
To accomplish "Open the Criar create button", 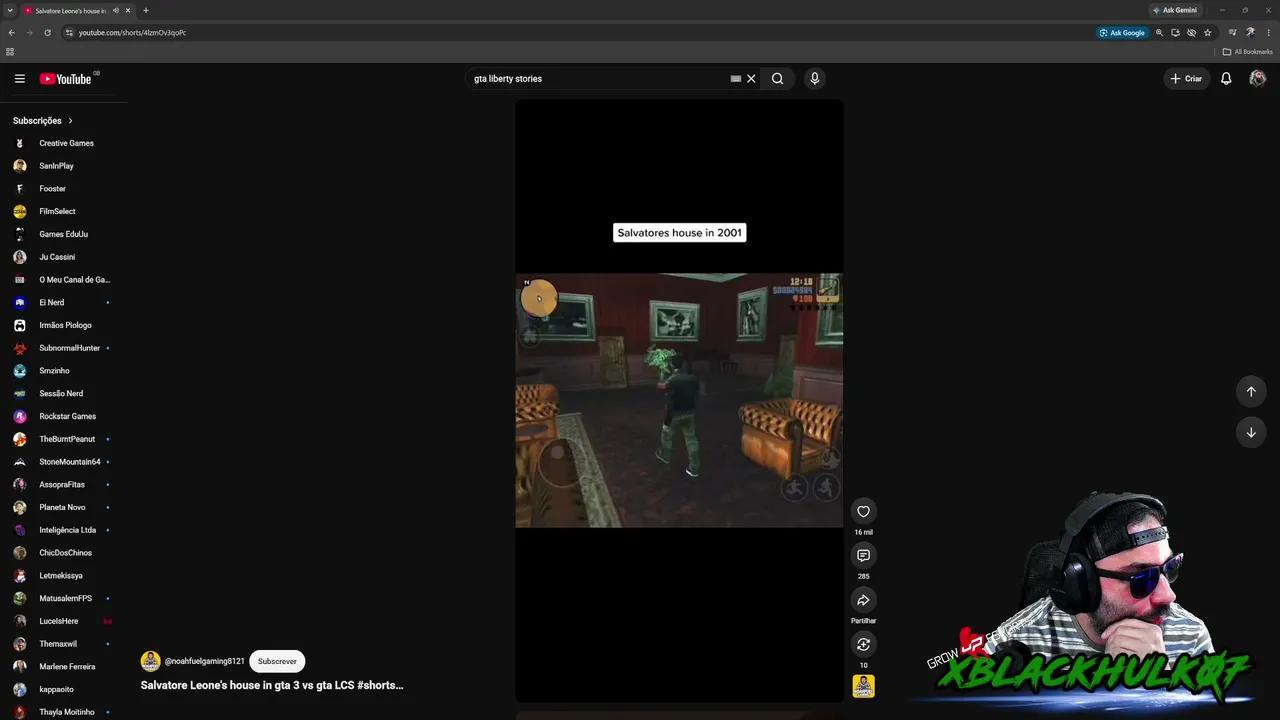I will click(x=1187, y=79).
